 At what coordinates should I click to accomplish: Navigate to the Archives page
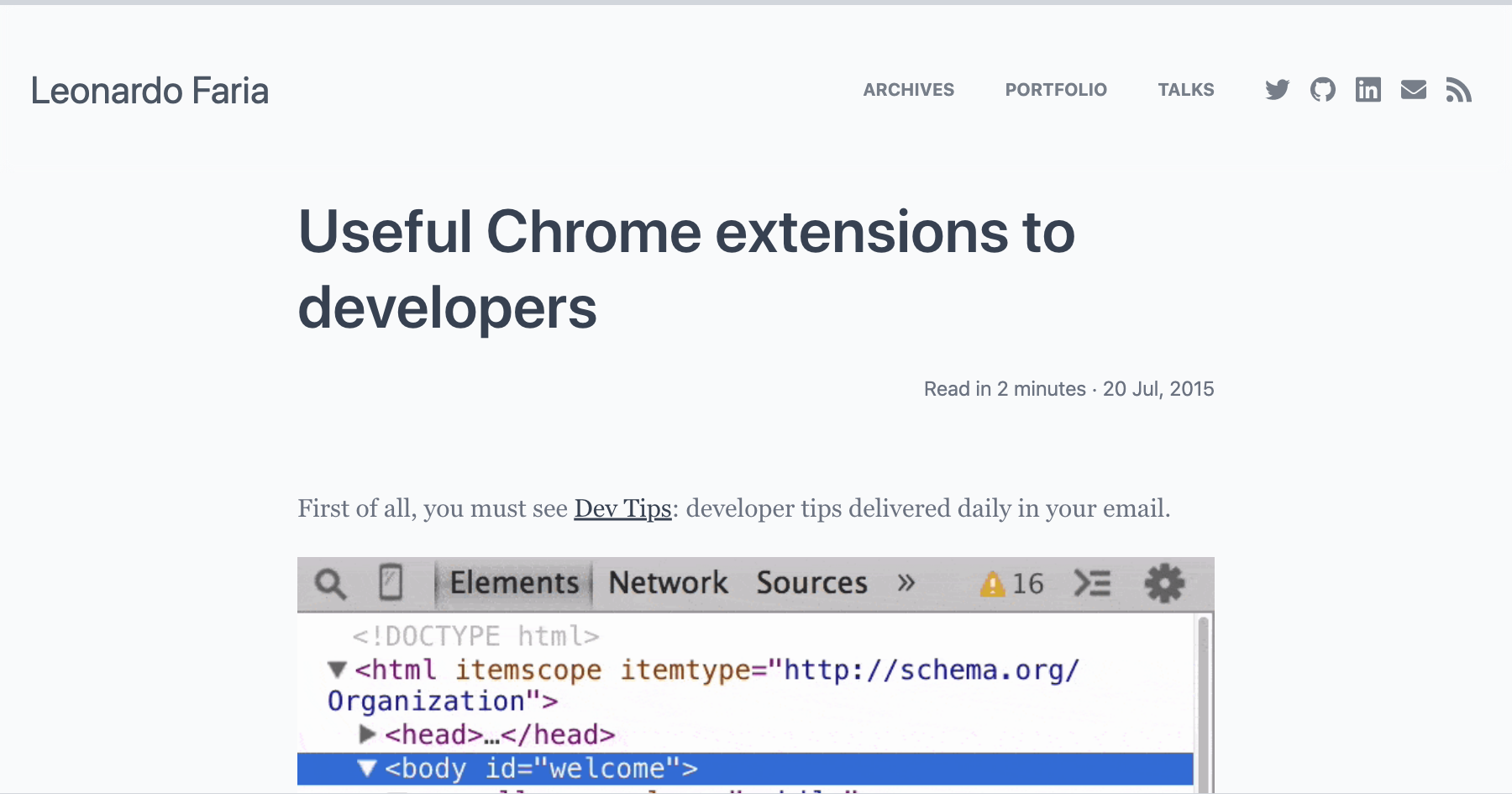(x=908, y=89)
